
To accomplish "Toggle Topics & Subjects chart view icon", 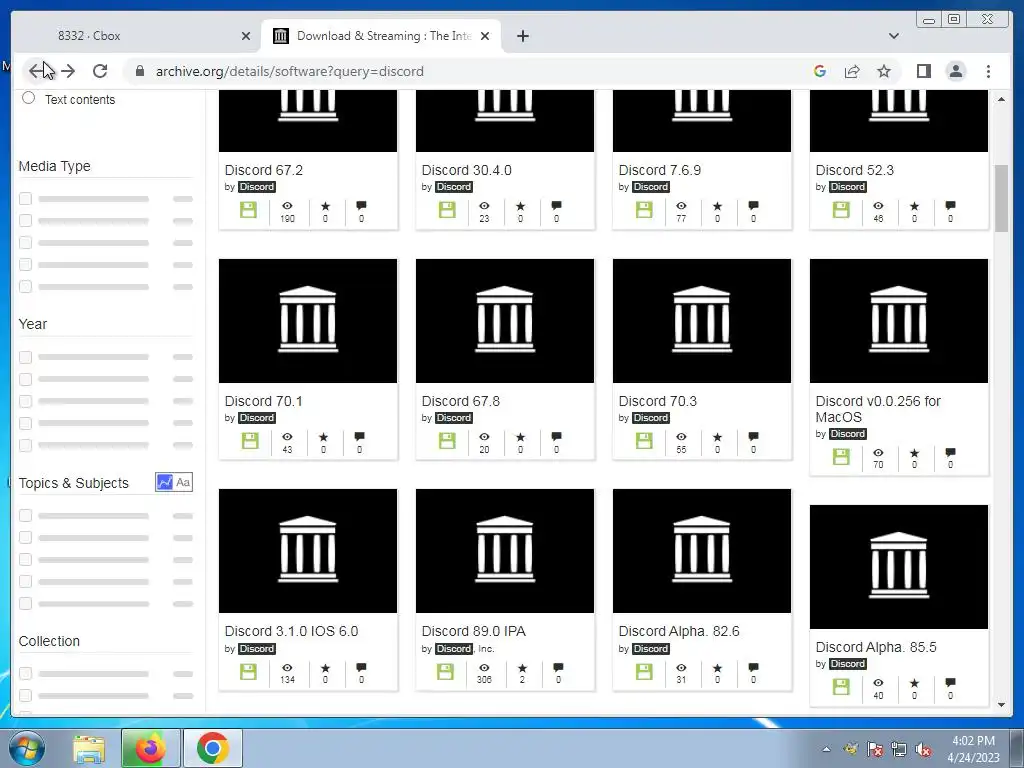I will 165,483.
